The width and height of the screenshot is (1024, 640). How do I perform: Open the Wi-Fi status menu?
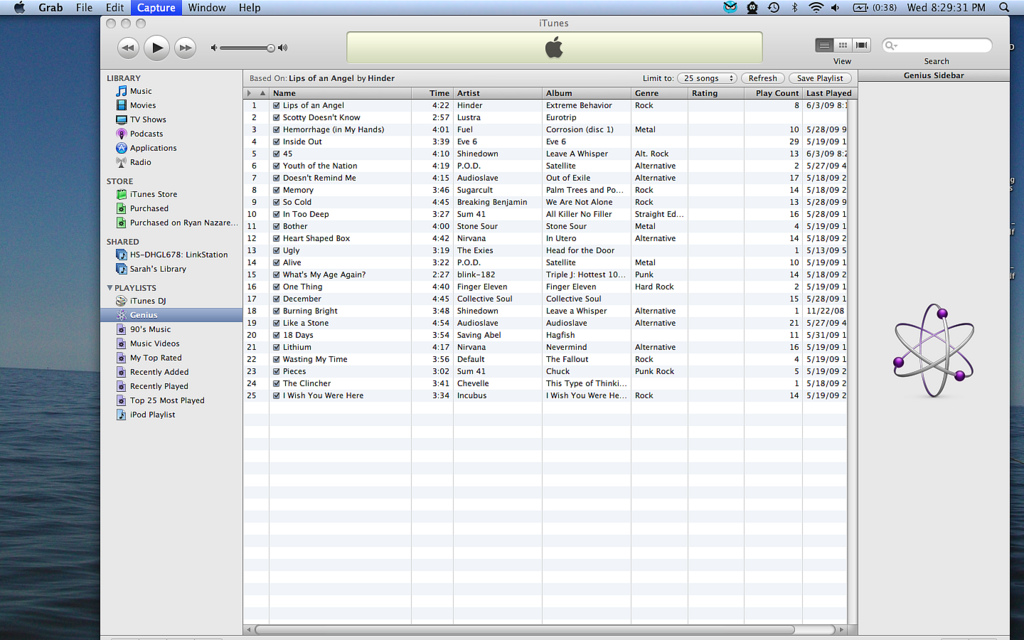[x=816, y=8]
